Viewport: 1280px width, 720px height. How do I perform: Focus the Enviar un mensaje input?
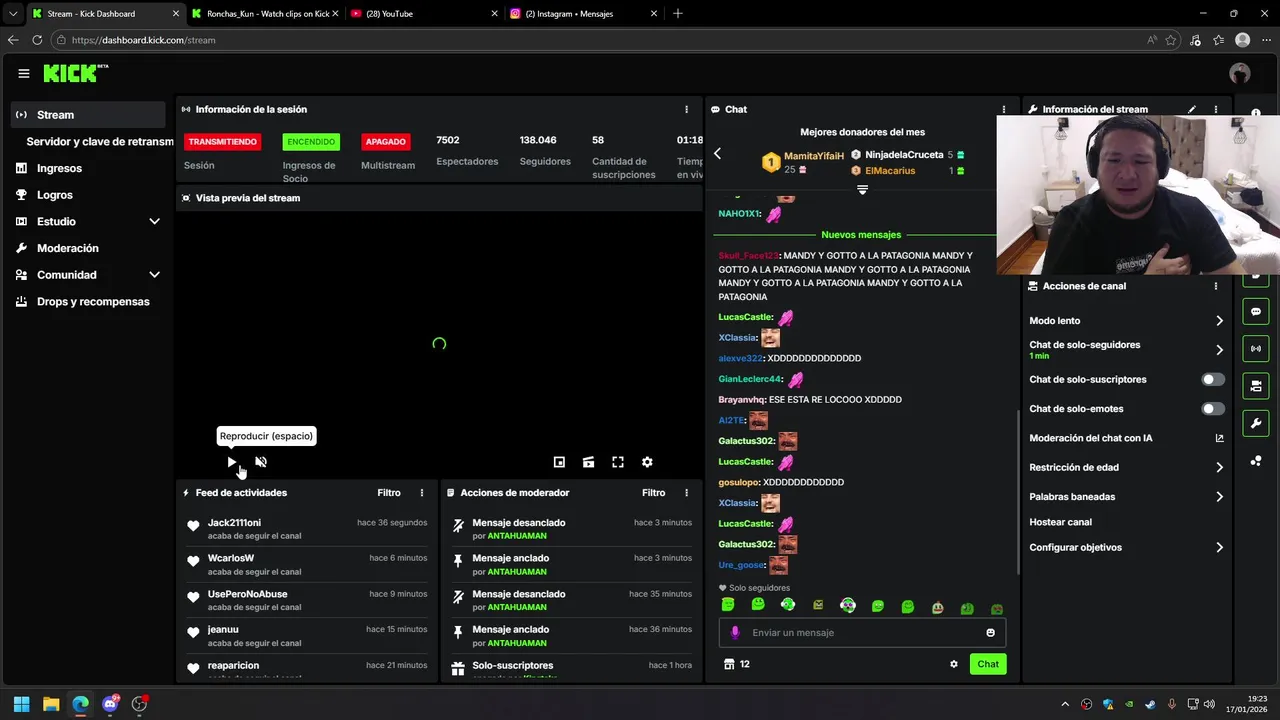pyautogui.click(x=862, y=632)
